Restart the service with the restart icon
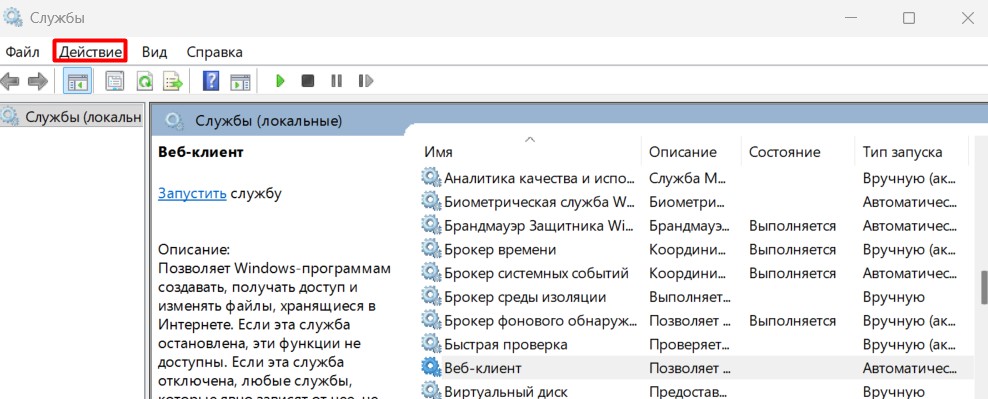Screen dimensions: 988x399 (365, 81)
